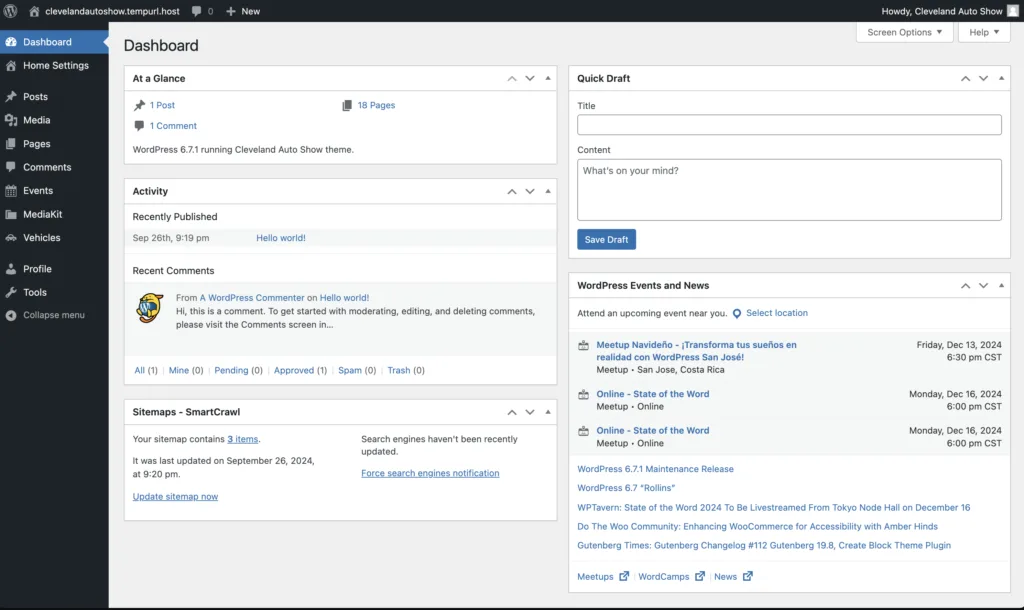The image size is (1024, 610).
Task: Click the location pin icon beside Select location
Action: [737, 313]
